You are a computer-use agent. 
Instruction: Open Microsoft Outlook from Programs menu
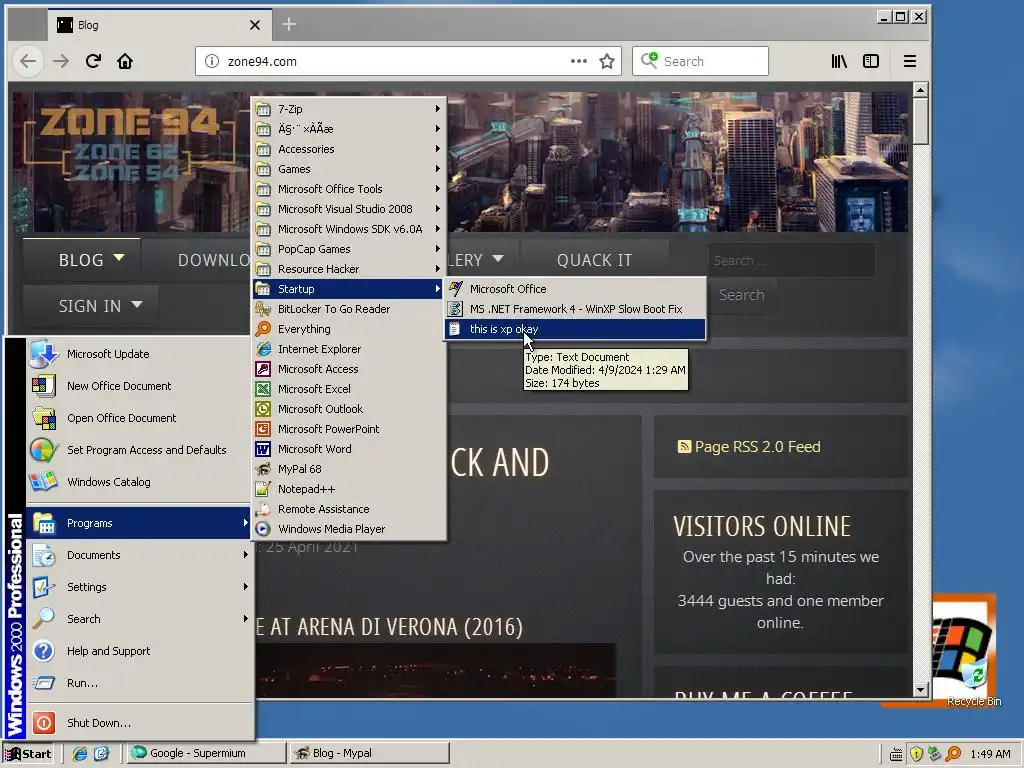point(349,409)
